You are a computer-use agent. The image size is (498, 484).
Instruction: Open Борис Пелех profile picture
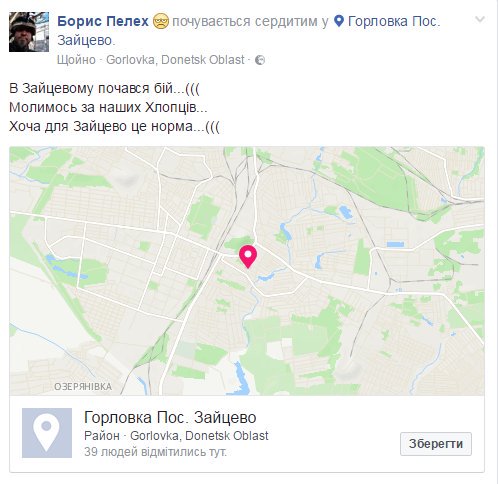tap(29, 32)
